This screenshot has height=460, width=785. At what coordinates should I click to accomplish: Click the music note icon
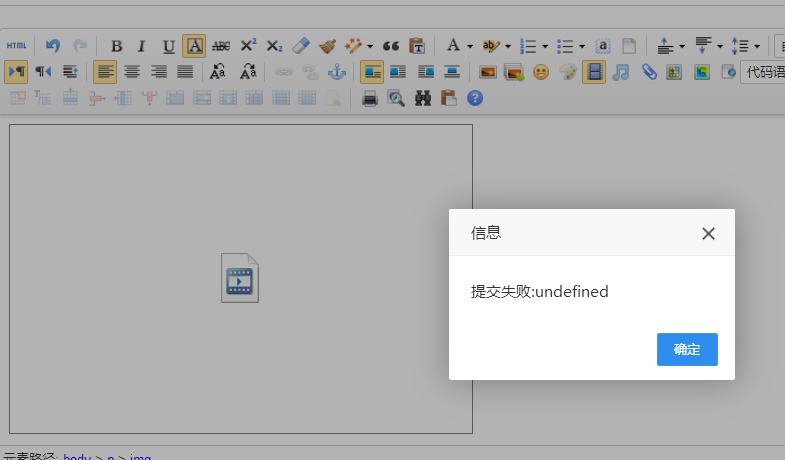[621, 72]
